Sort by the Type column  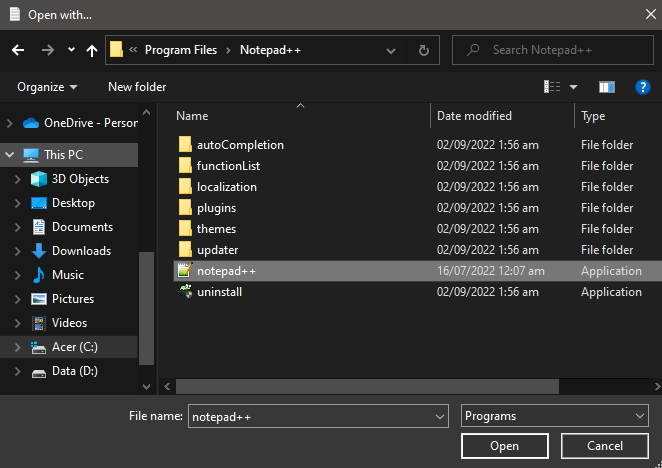(593, 116)
